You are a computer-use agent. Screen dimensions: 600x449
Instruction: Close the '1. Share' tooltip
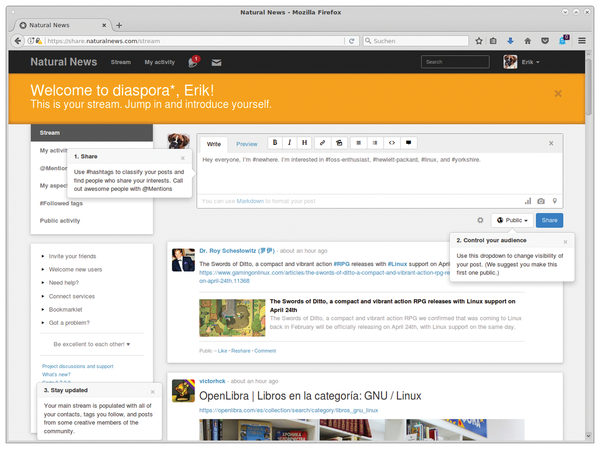pos(183,158)
